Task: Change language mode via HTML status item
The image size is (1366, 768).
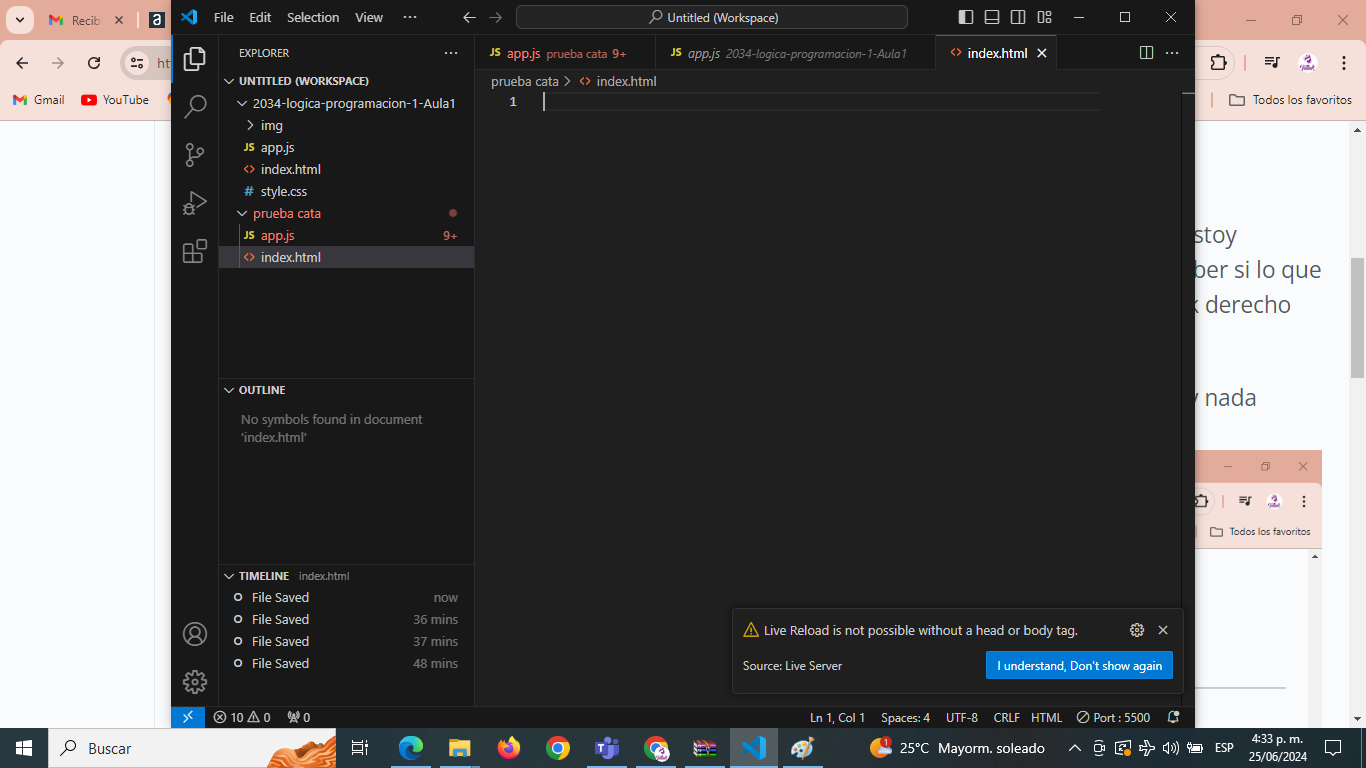Action: pos(1047,717)
